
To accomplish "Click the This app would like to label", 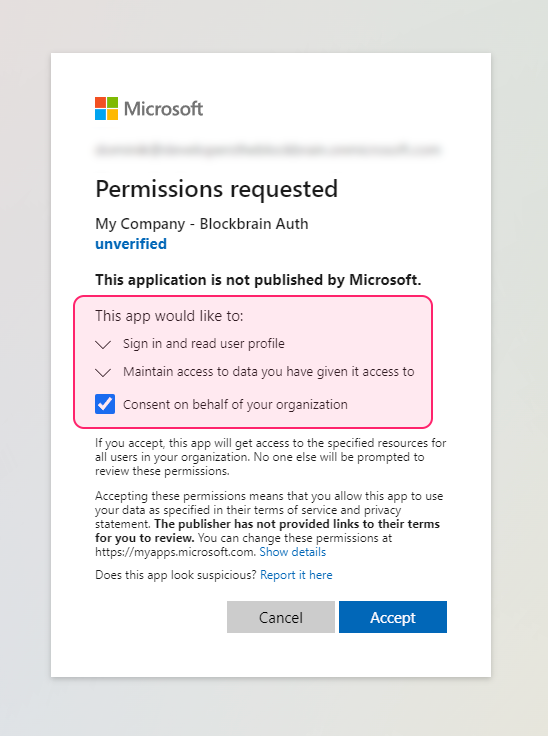I will pyautogui.click(x=169, y=316).
